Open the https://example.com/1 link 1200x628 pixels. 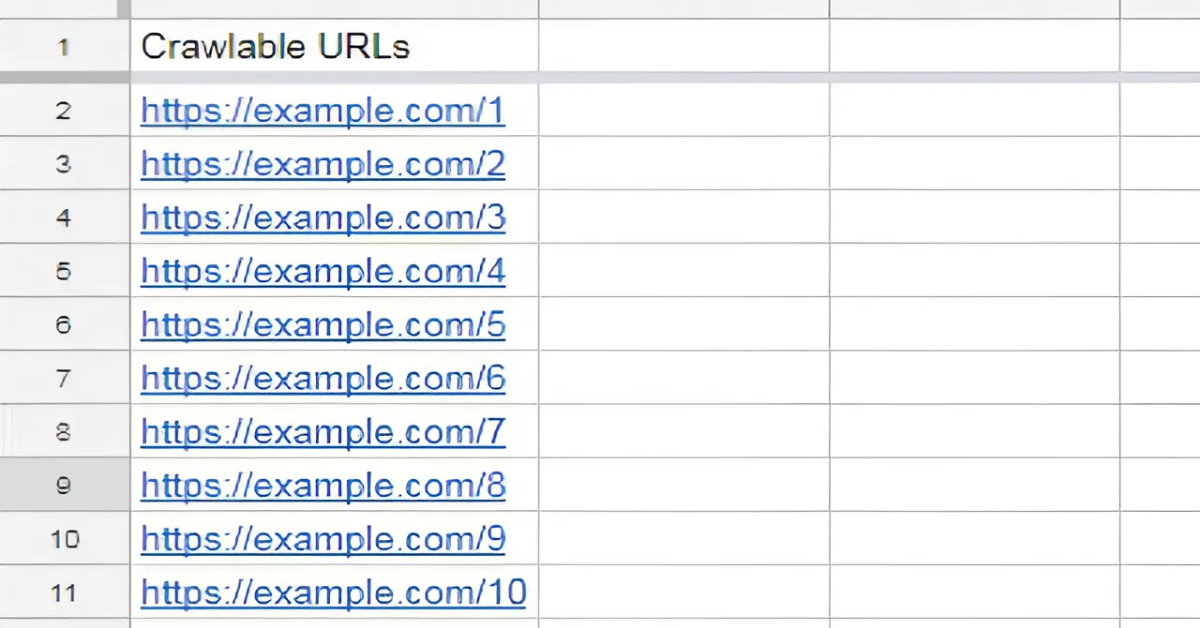tap(323, 111)
